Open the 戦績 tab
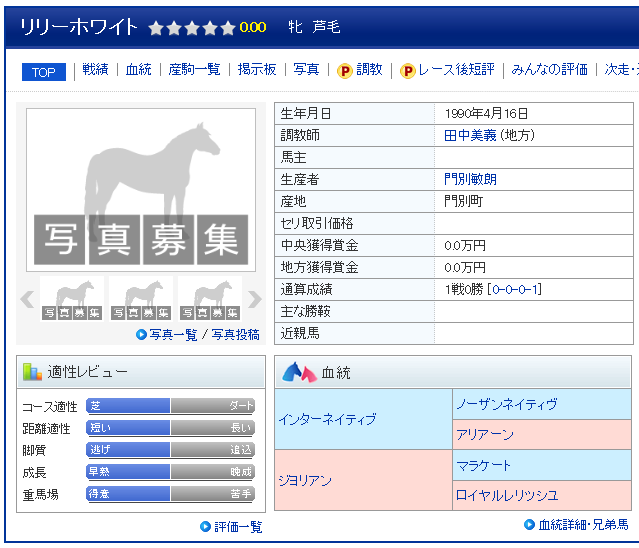Viewport: 639px width, 548px height. click(95, 69)
